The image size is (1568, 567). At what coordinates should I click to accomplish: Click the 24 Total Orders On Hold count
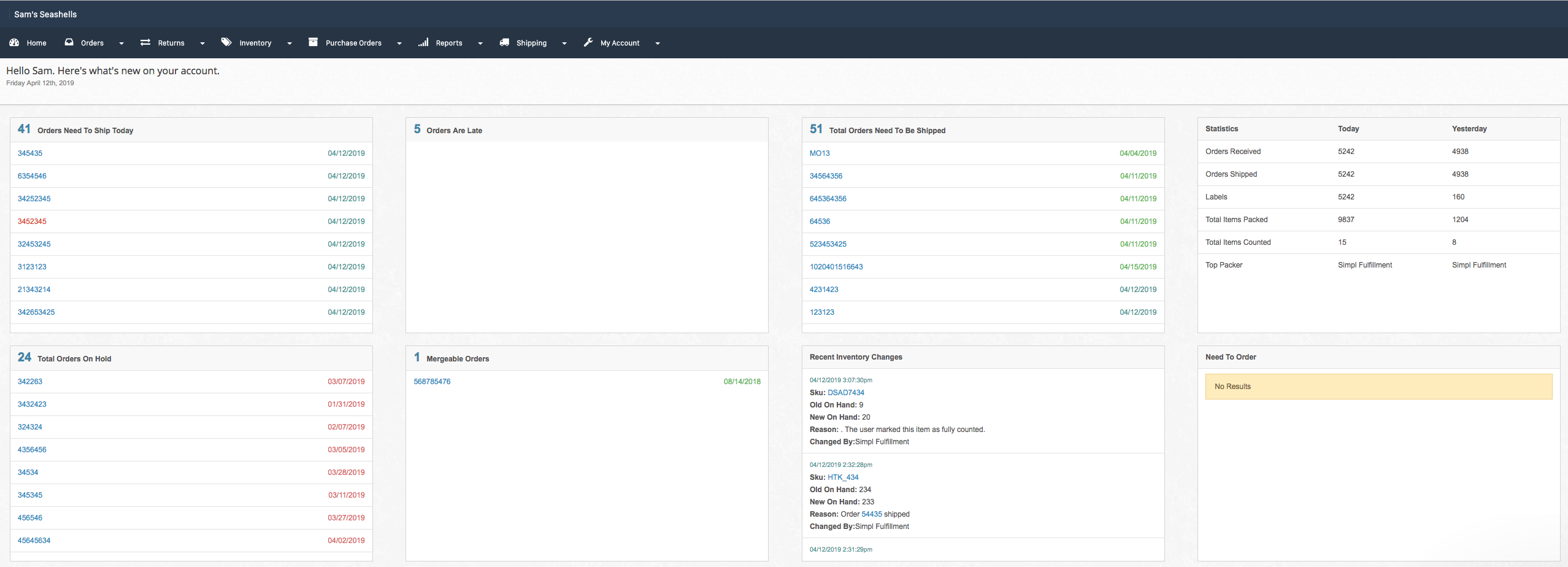pyautogui.click(x=24, y=357)
